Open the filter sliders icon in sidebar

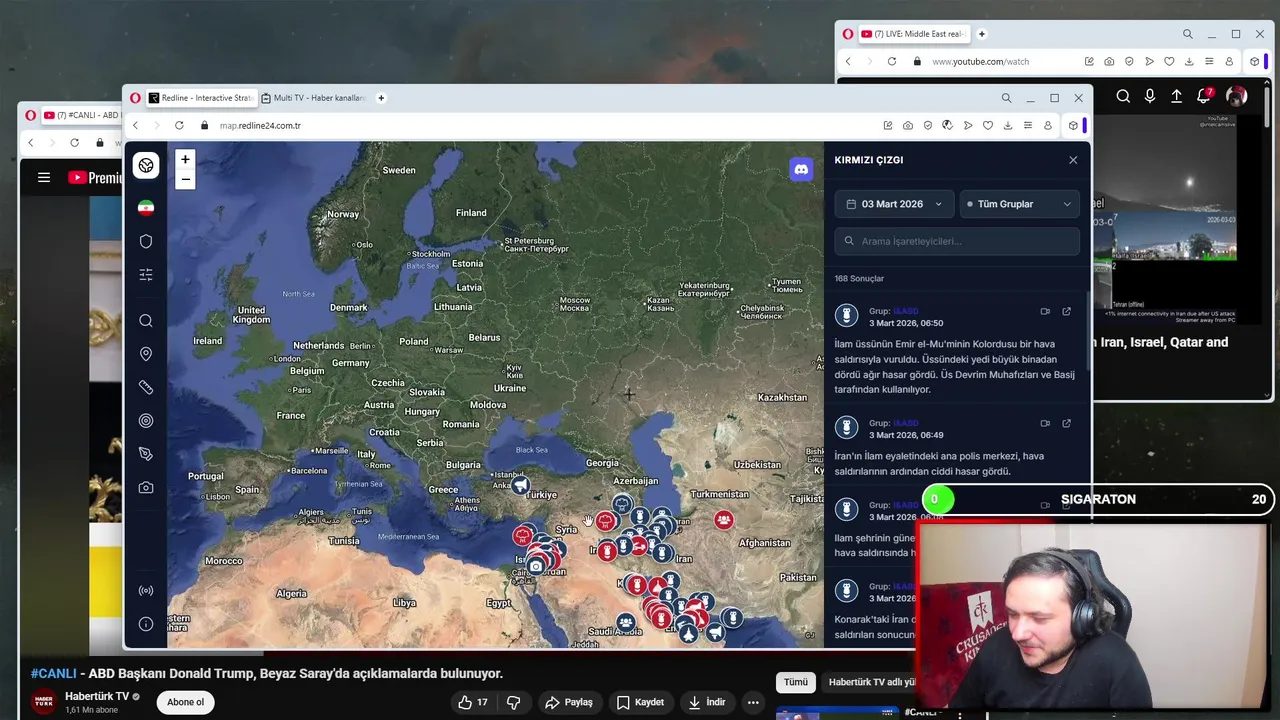146,274
